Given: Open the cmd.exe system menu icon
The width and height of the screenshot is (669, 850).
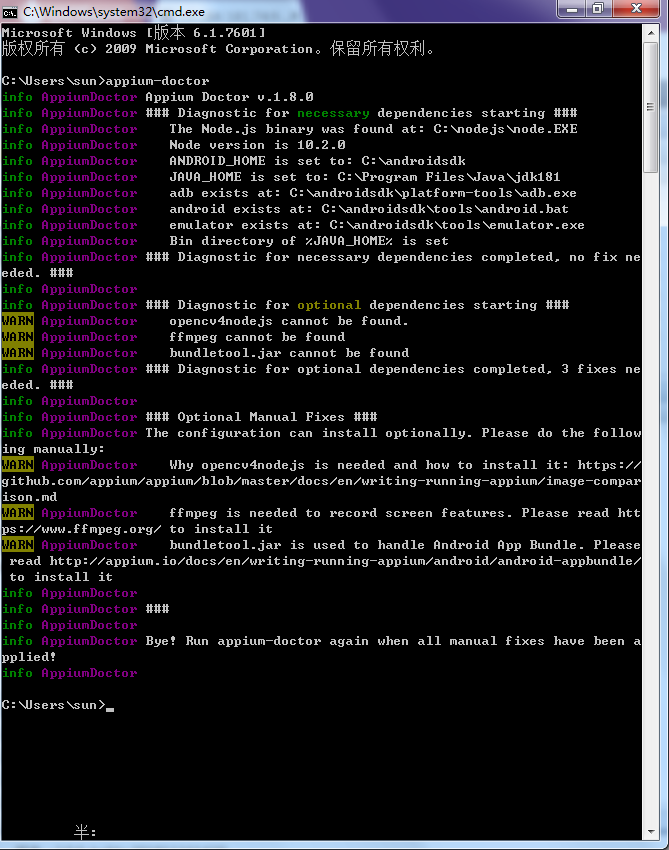Looking at the screenshot, I should click(9, 12).
